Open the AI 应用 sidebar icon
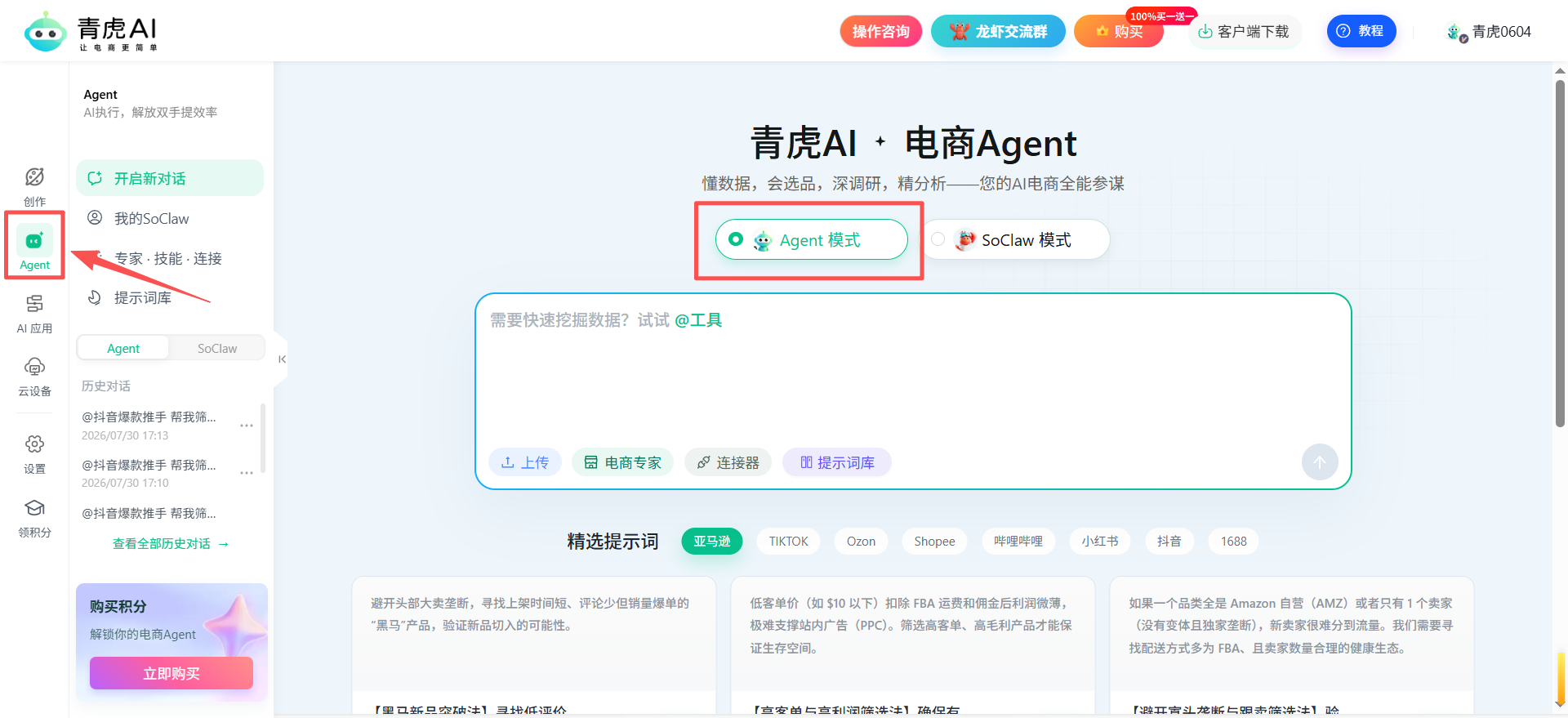This screenshot has width=1568, height=718. click(34, 314)
